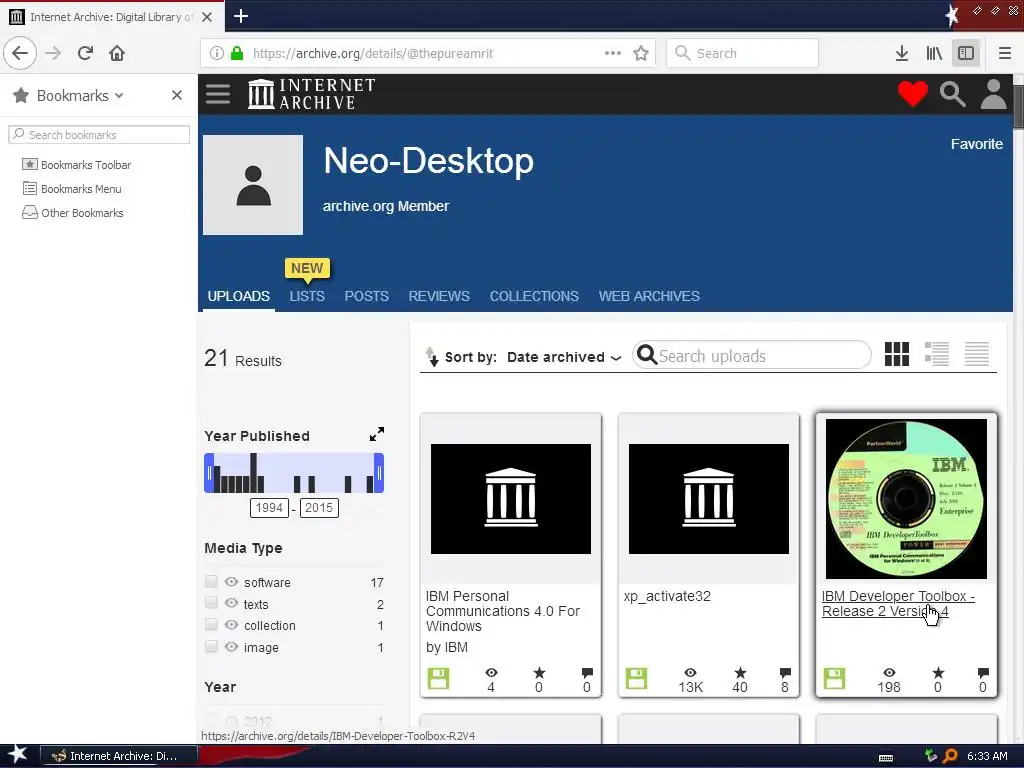The image size is (1024, 768).
Task: Expand the Year Published histogram
Action: click(x=377, y=434)
